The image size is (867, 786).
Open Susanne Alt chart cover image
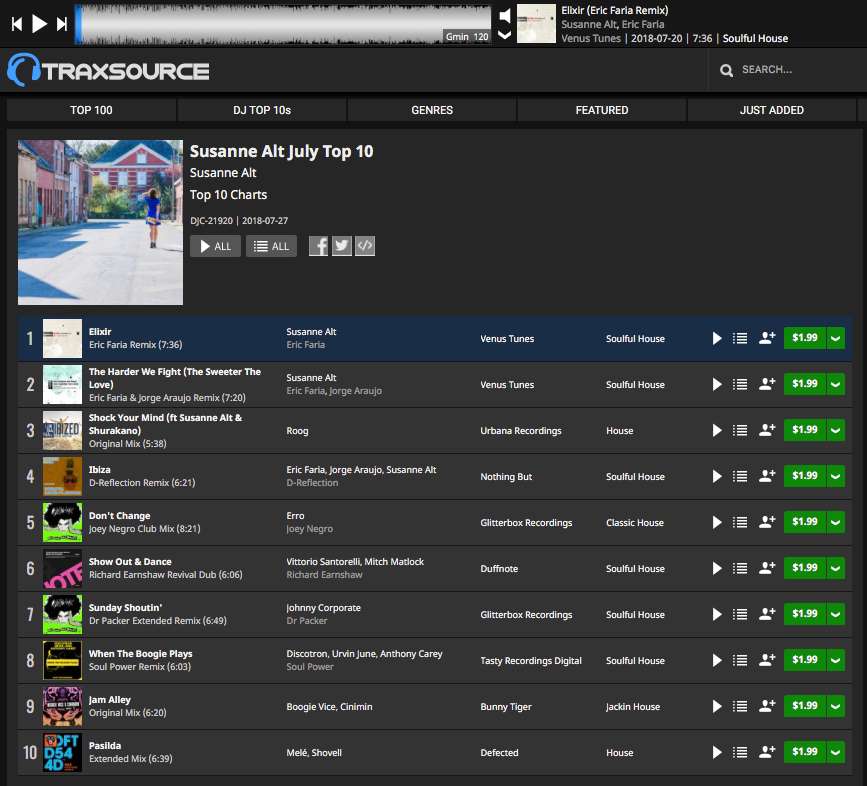(x=100, y=222)
